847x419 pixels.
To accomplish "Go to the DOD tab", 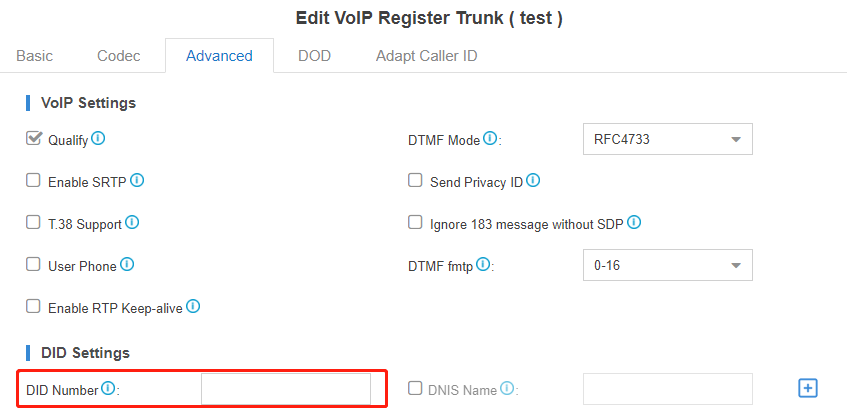I will (x=314, y=56).
